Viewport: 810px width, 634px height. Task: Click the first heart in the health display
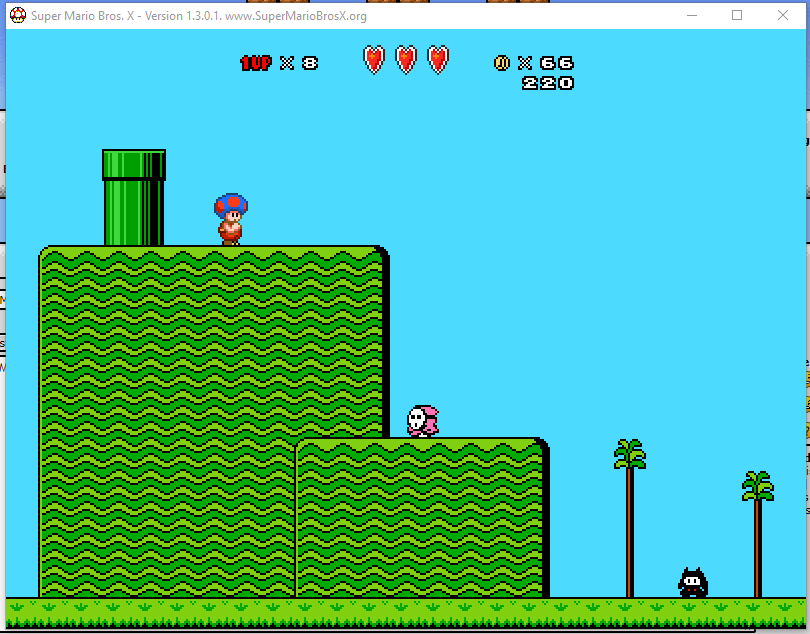pos(373,59)
